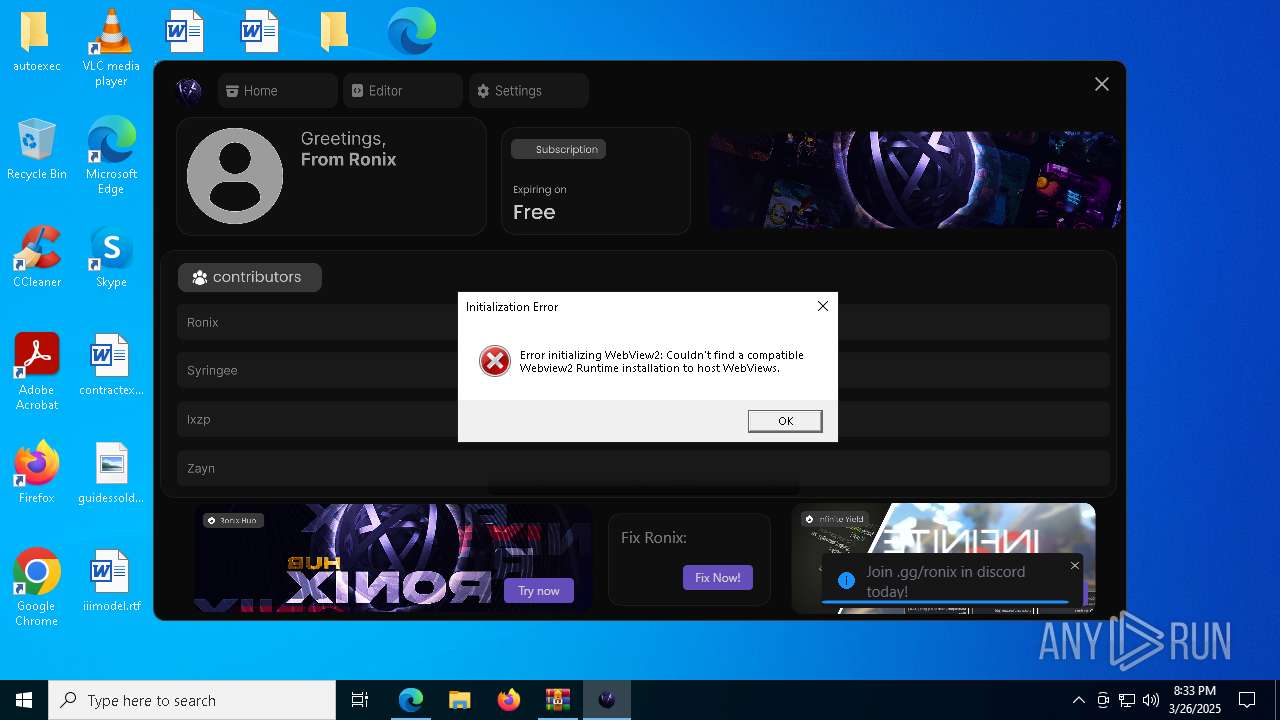Select the Ixzp contributor row
Screen dimensions: 1280x720
pyautogui.click(x=643, y=419)
